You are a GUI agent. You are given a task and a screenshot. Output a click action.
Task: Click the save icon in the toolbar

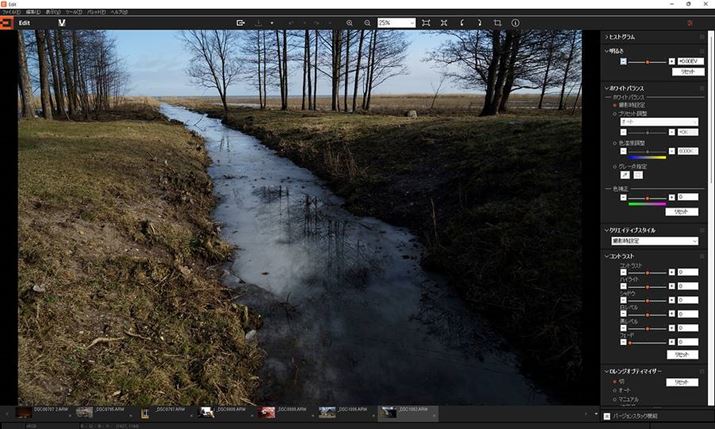[259, 23]
